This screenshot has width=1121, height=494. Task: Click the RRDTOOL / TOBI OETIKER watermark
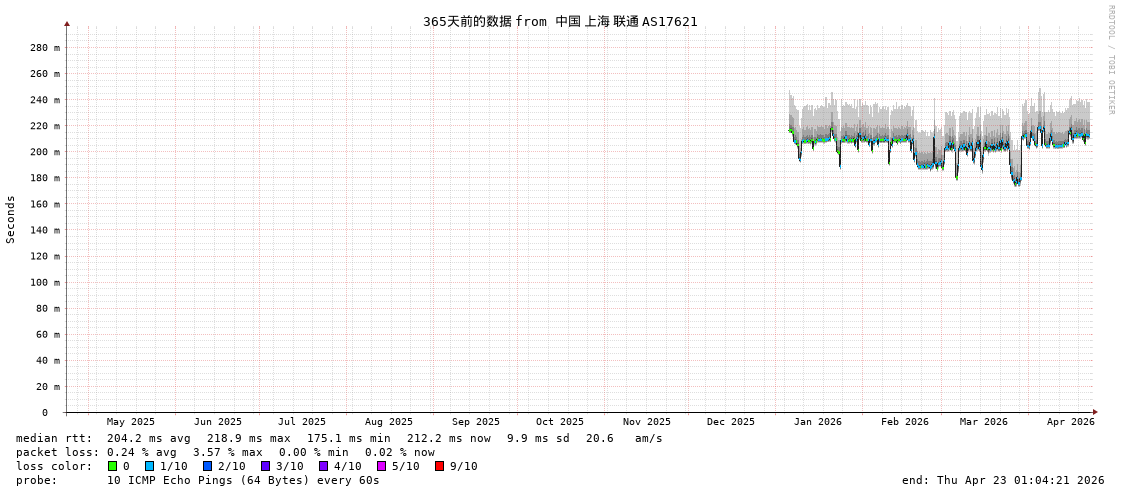coord(1110,60)
